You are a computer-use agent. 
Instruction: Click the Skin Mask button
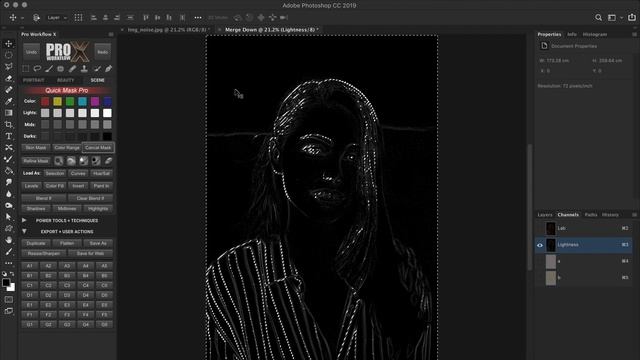tap(36, 148)
